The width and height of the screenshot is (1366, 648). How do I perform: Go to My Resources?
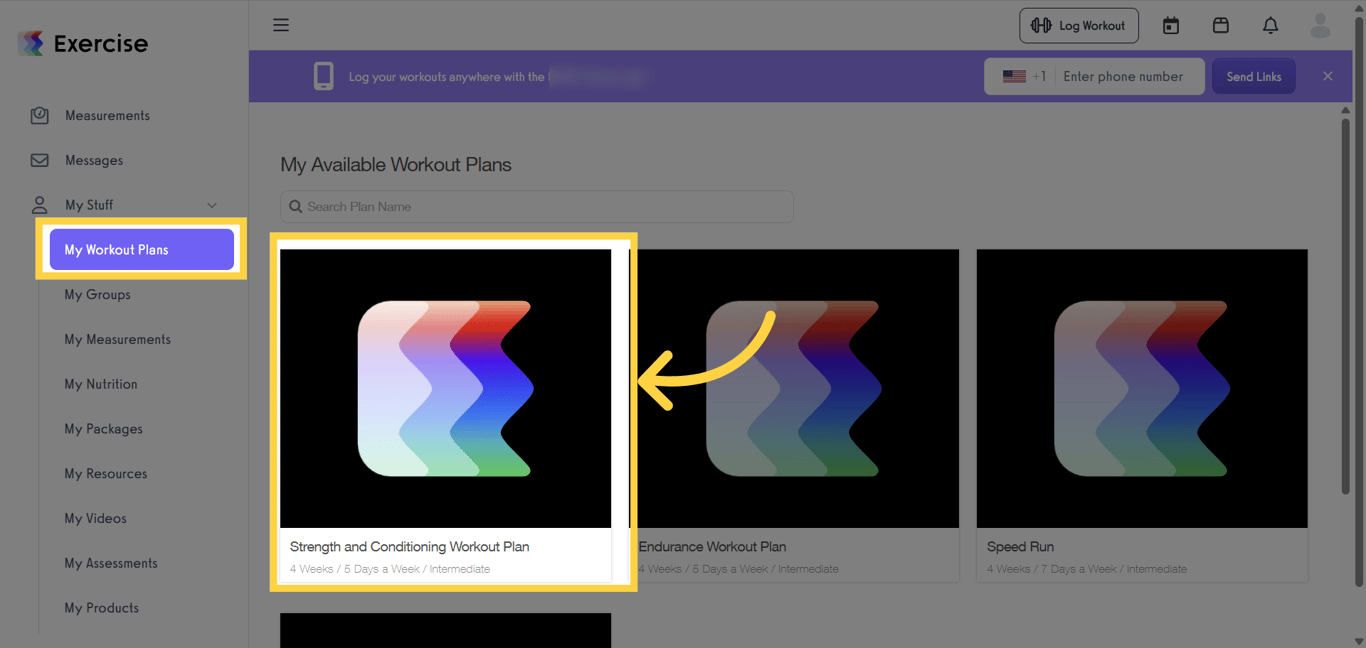pos(106,474)
